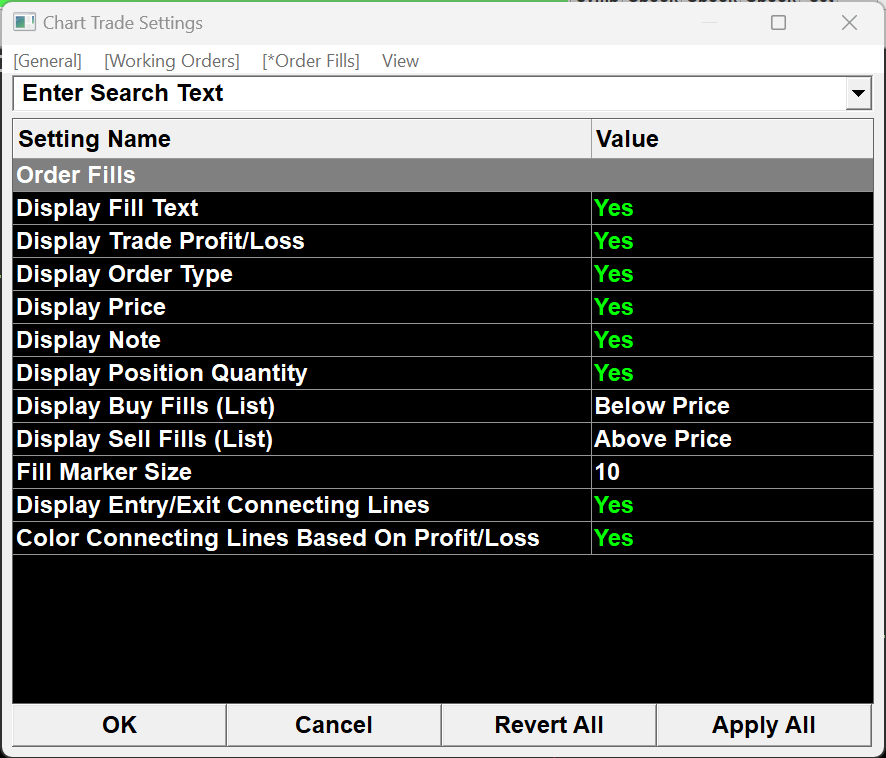Click the Setting Name column header

pyautogui.click(x=302, y=139)
